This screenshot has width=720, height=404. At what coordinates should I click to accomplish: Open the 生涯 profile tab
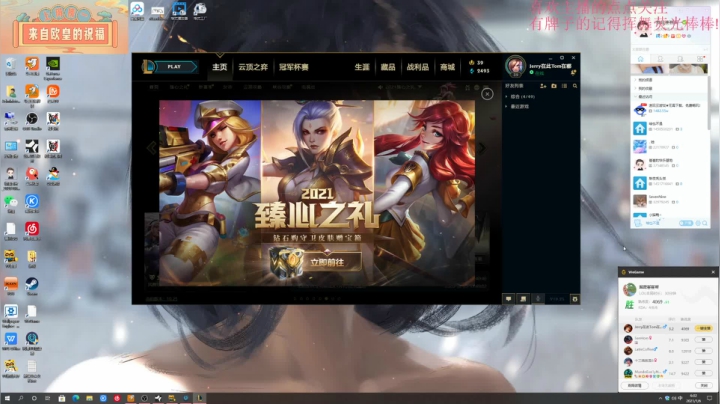click(362, 67)
